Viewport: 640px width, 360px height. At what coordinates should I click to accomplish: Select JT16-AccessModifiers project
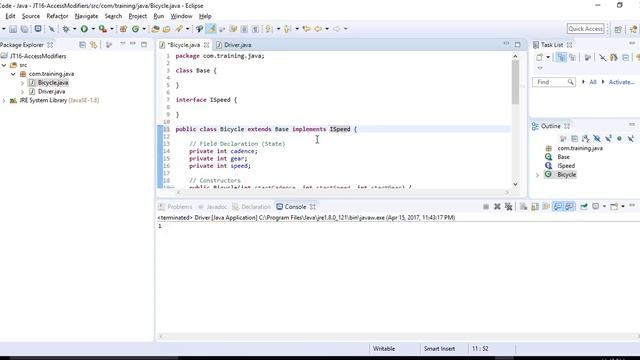[x=38, y=56]
